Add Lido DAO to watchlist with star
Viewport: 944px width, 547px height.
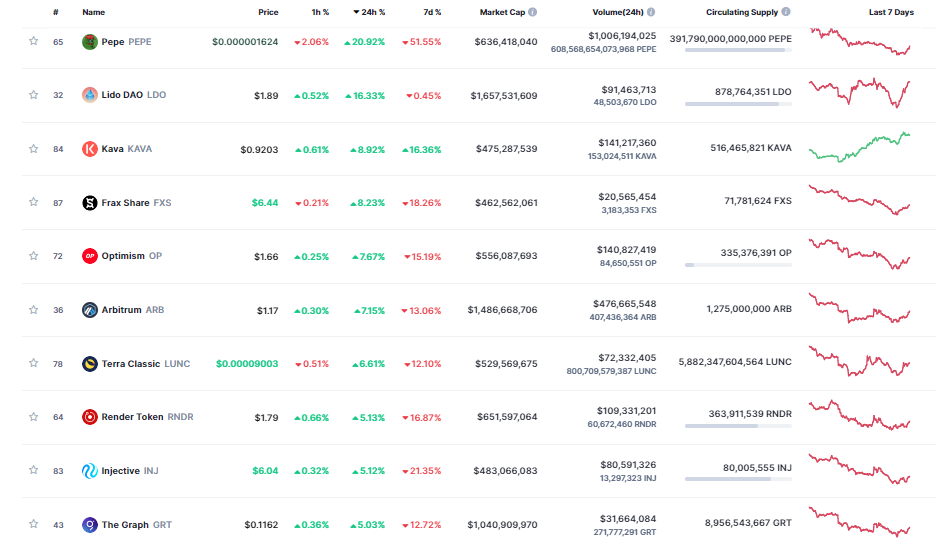(34, 94)
